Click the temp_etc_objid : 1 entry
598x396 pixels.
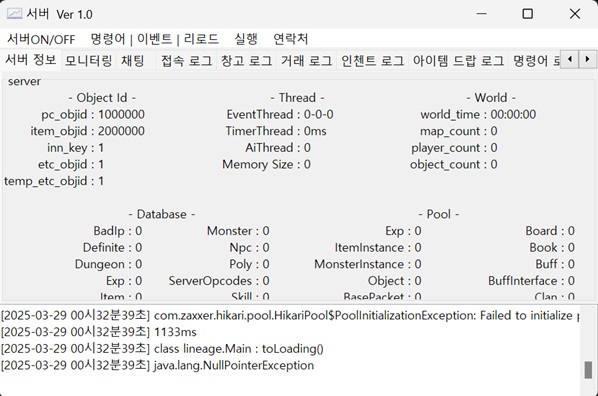pyautogui.click(x=54, y=181)
